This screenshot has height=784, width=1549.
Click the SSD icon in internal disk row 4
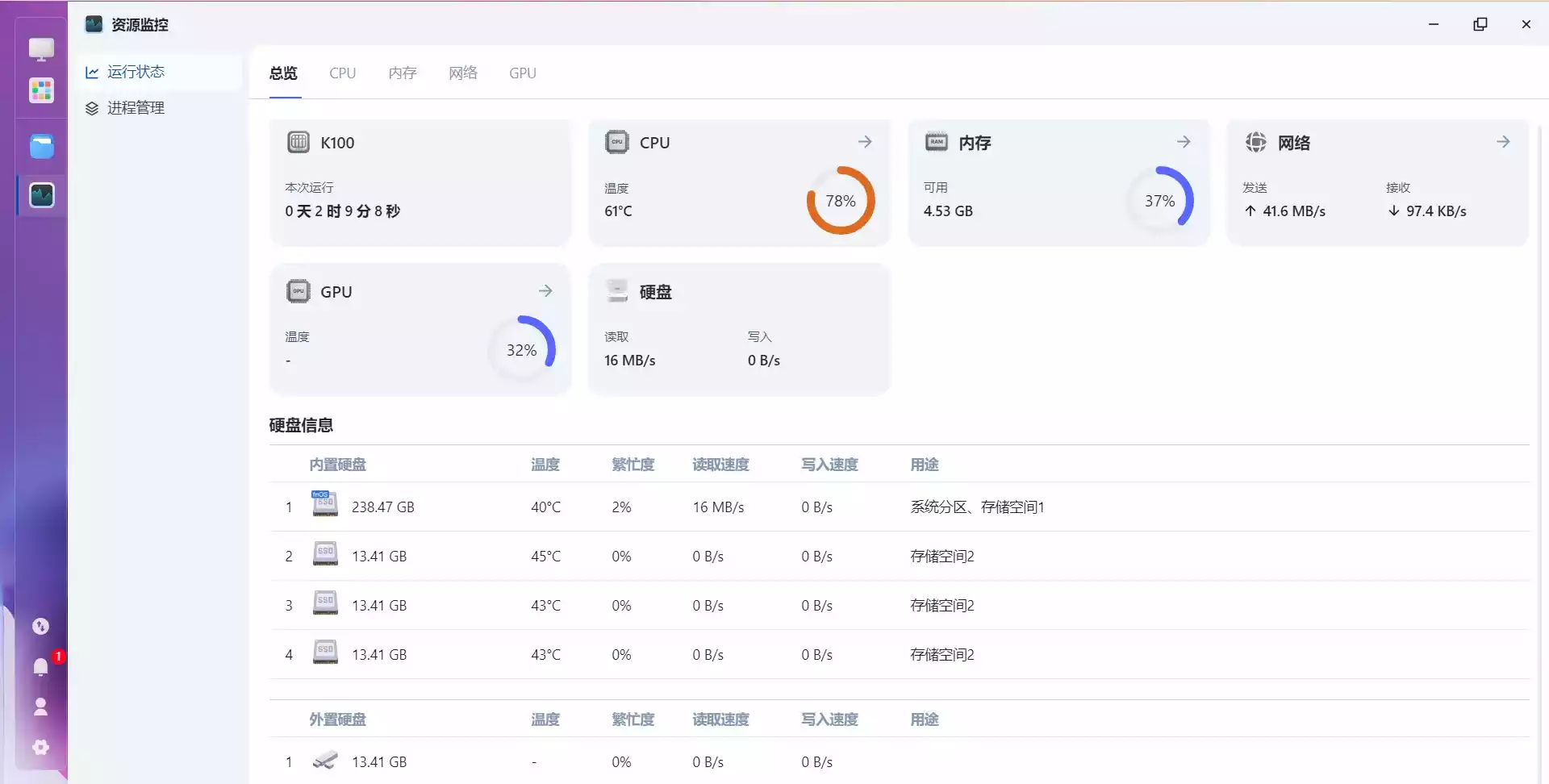click(x=325, y=653)
